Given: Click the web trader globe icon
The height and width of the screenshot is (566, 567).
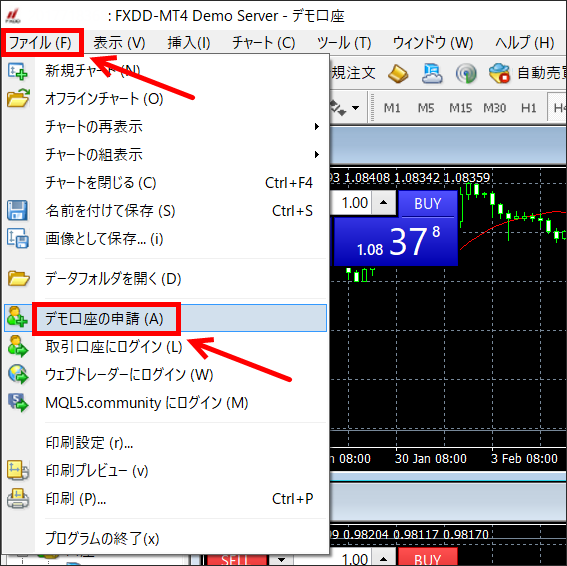Looking at the screenshot, I should [x=18, y=374].
